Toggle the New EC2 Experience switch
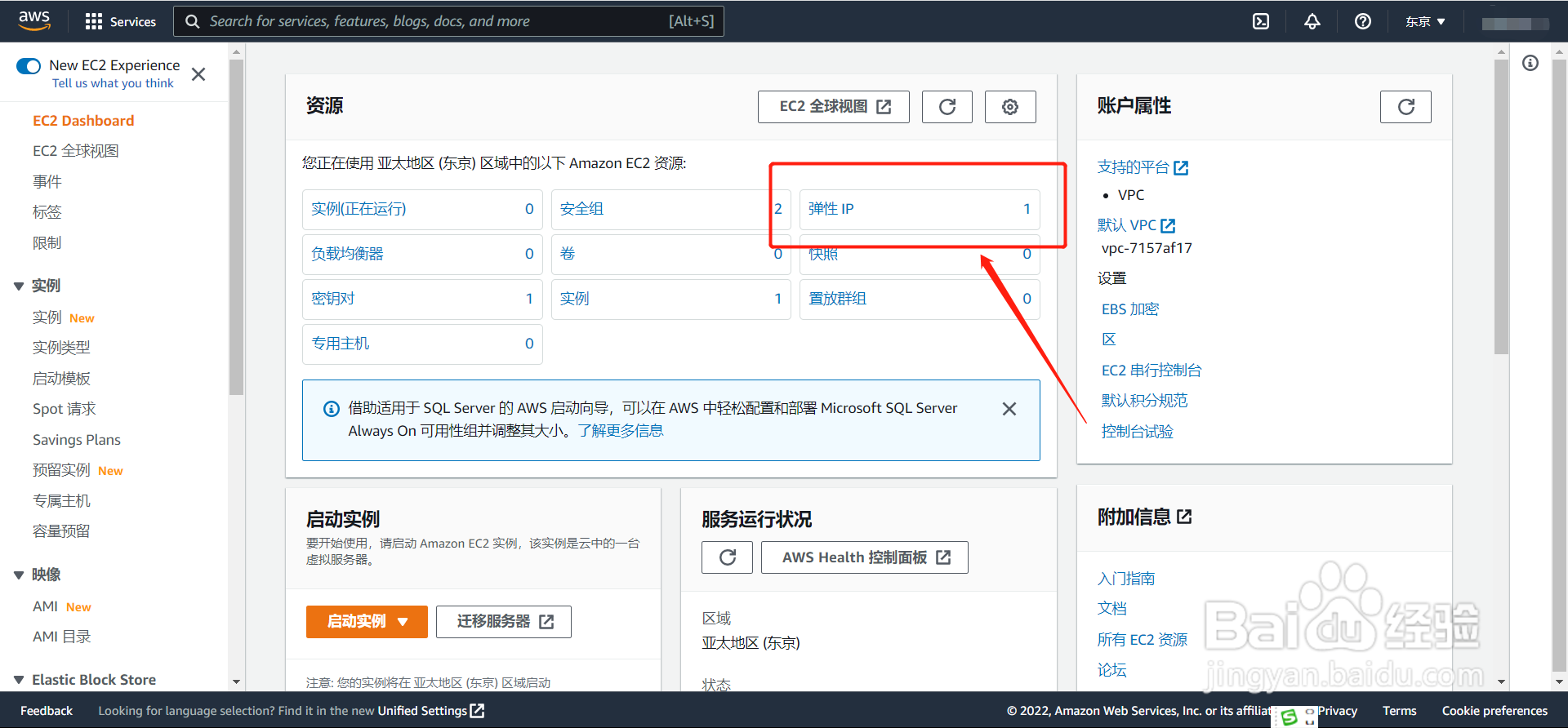1568x728 pixels. click(29, 66)
